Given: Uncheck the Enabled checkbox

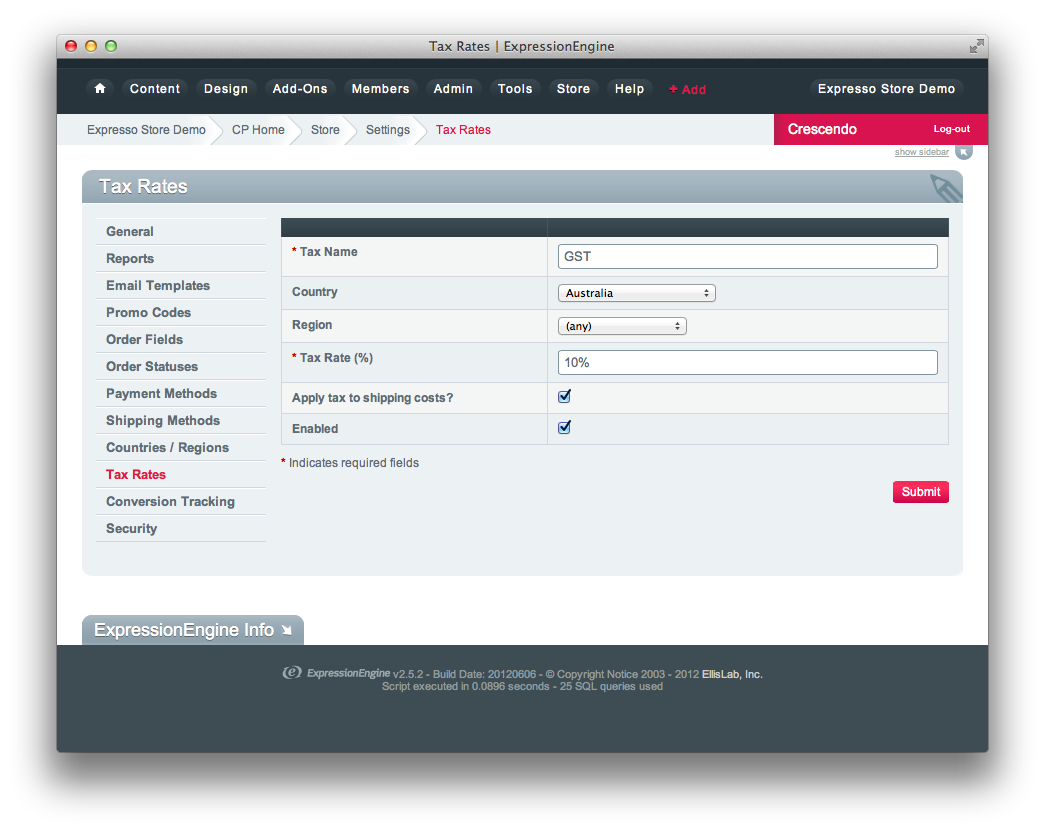Looking at the screenshot, I should (564, 428).
